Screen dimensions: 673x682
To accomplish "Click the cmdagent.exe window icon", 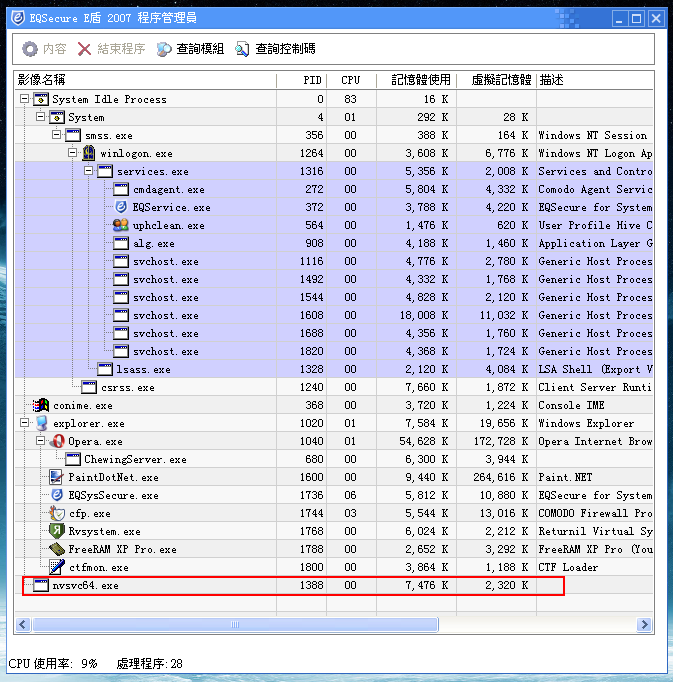I will pyautogui.click(x=121, y=189).
